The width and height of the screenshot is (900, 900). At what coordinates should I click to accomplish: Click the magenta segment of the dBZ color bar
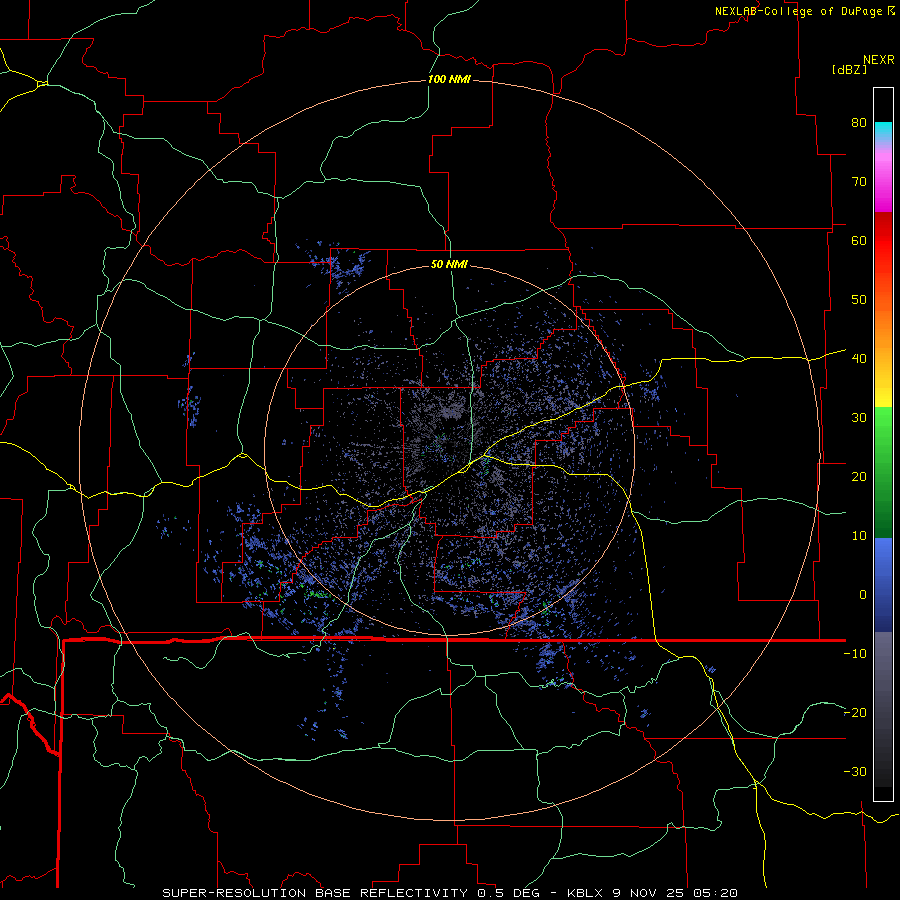click(x=883, y=184)
